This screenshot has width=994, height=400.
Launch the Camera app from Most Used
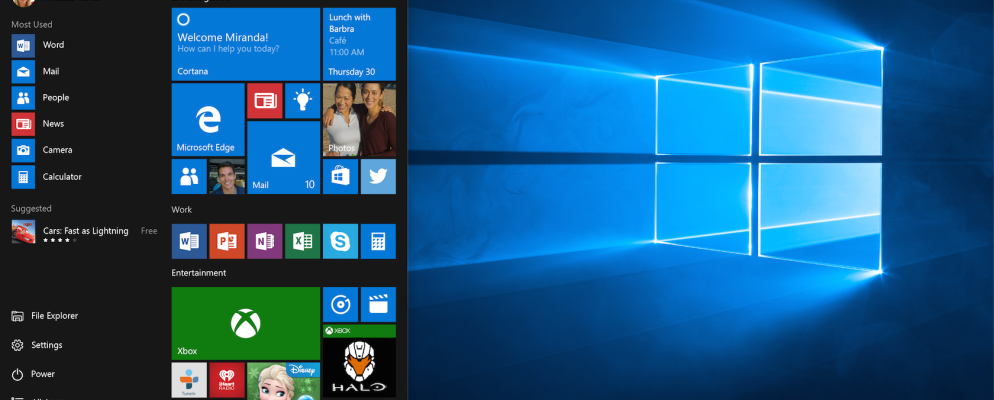42,150
